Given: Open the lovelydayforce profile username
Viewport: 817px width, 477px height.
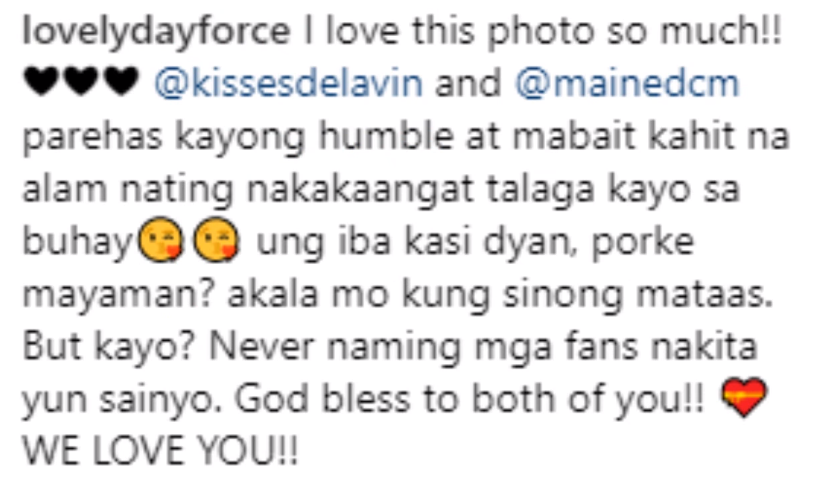Looking at the screenshot, I should [156, 32].
